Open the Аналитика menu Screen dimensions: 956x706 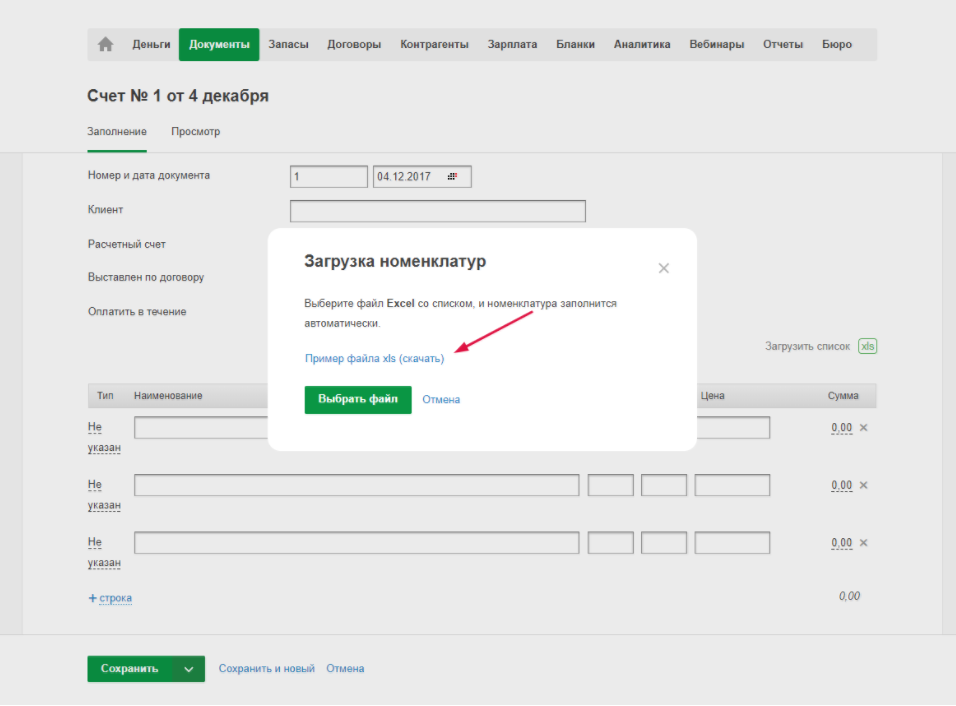(642, 45)
